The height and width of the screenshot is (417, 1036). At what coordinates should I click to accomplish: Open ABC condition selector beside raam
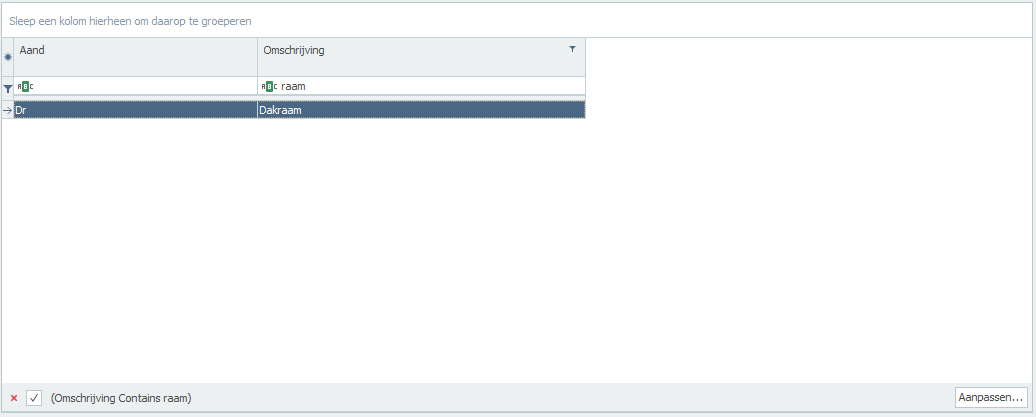point(270,87)
